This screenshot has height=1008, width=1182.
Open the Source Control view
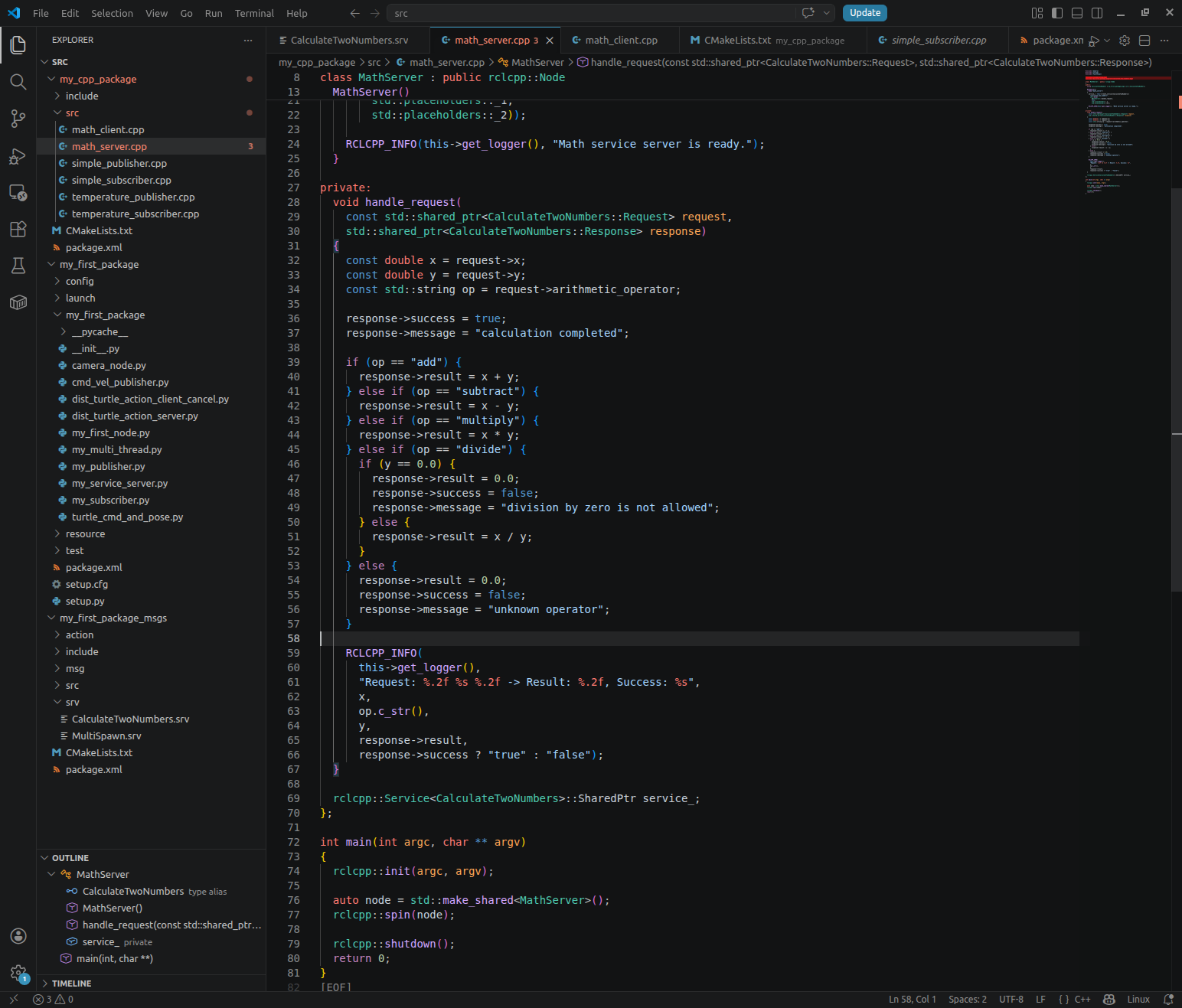[x=18, y=119]
